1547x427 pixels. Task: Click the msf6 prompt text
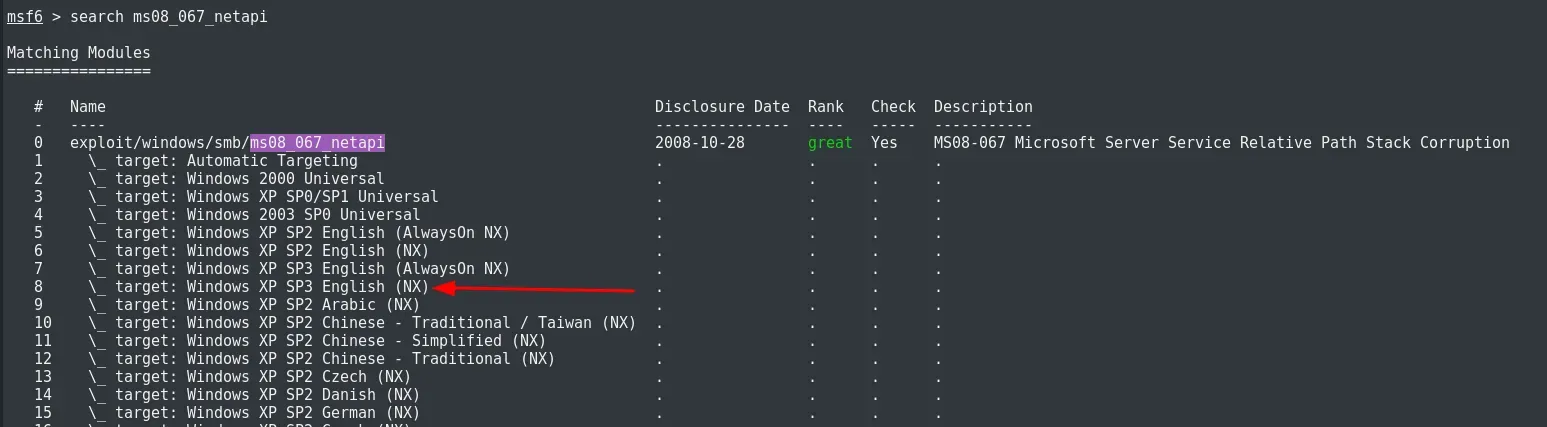point(24,17)
